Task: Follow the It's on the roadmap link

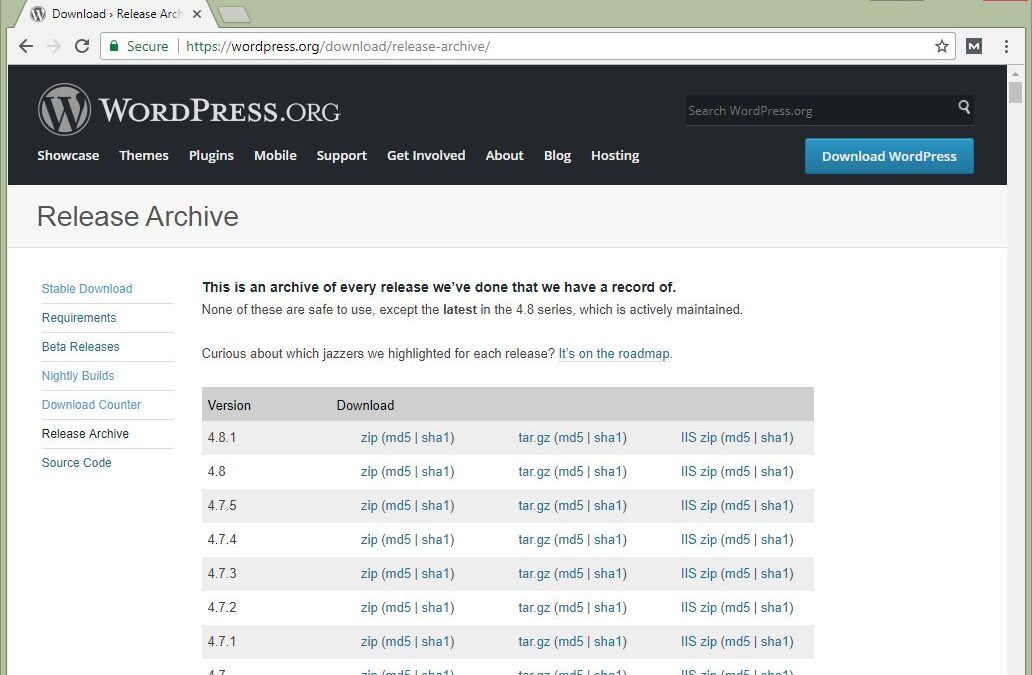Action: click(614, 353)
